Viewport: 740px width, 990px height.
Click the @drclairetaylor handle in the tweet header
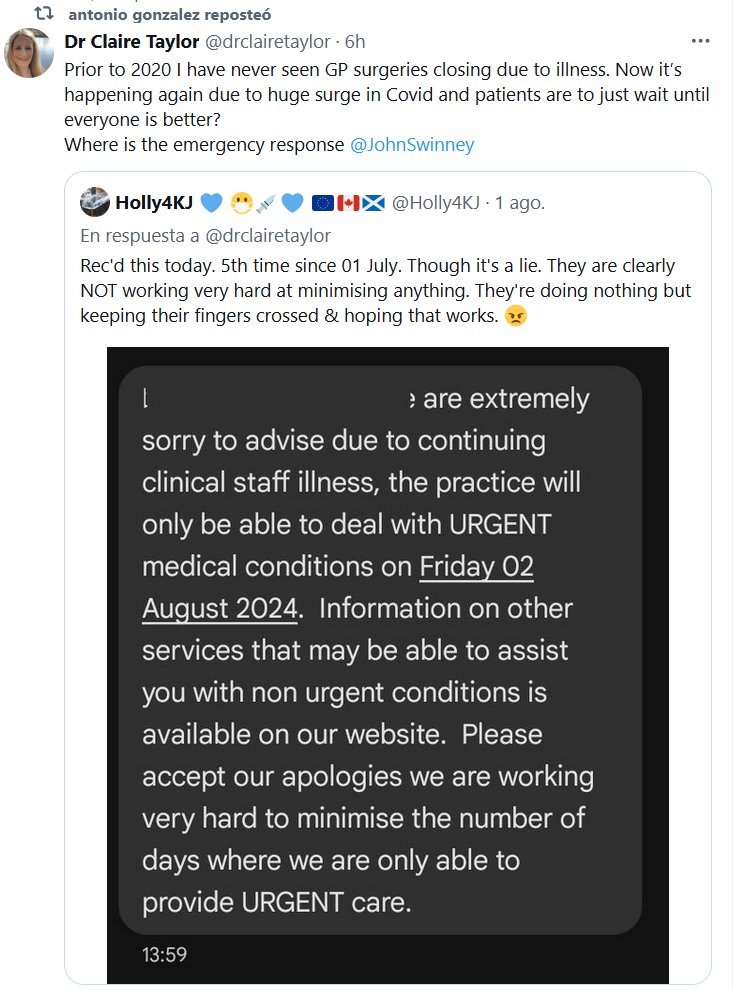[268, 41]
